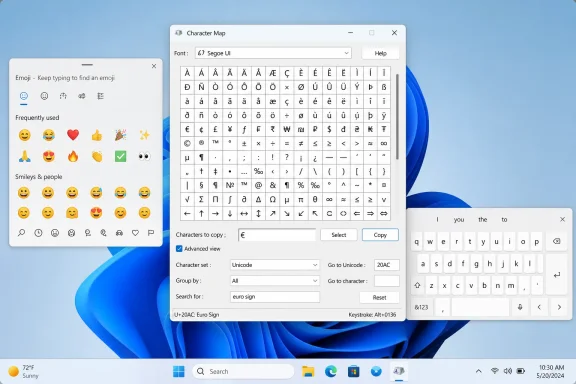
Task: Show hidden tray icons chevron
Action: point(479,371)
